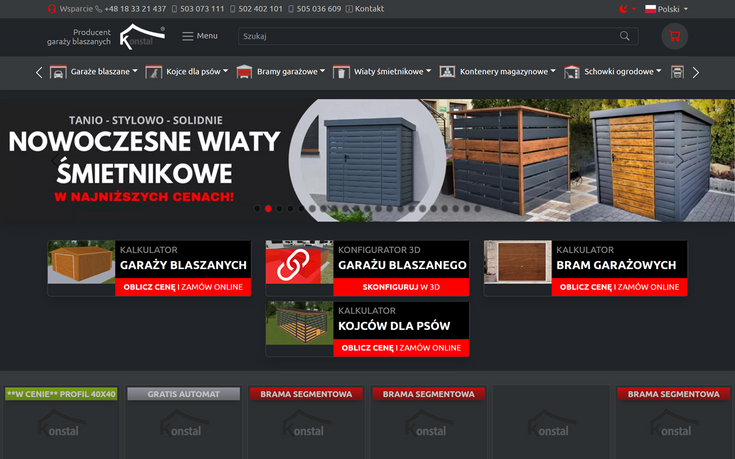Screen dimensions: 735x459
Task: Click Skonfiguruj w 3D button
Action: coord(401,287)
